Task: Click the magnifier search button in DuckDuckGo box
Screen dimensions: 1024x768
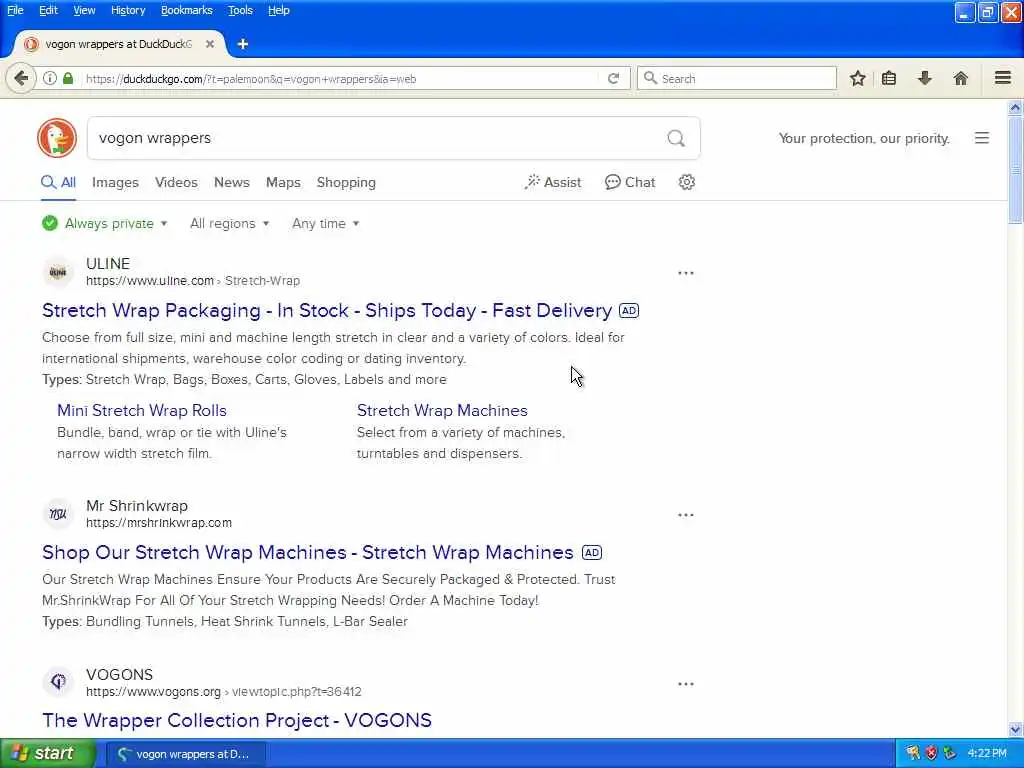Action: click(676, 138)
